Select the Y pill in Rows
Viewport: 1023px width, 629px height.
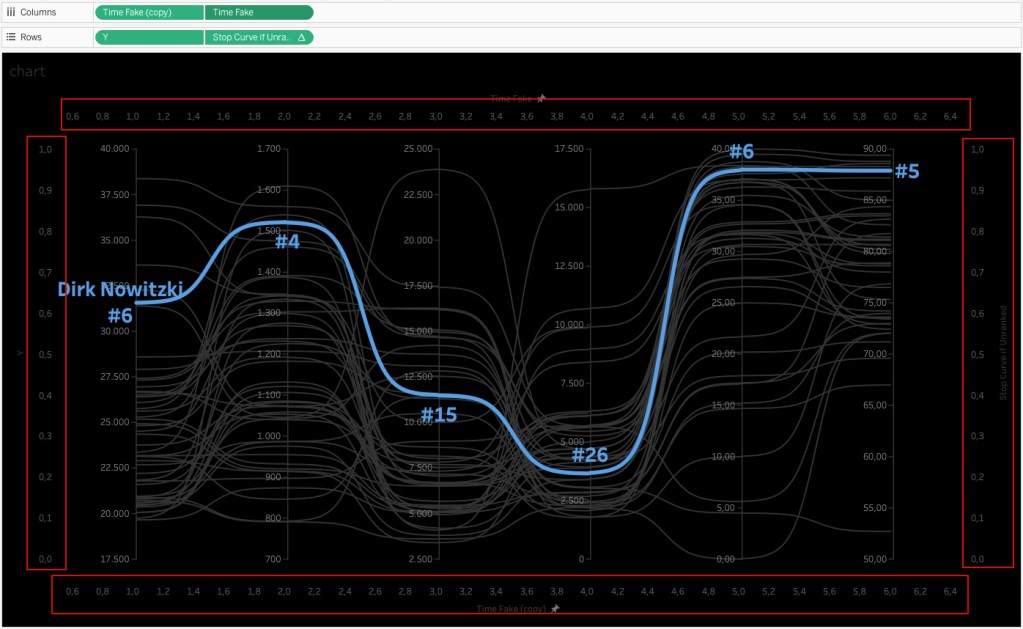click(x=149, y=37)
